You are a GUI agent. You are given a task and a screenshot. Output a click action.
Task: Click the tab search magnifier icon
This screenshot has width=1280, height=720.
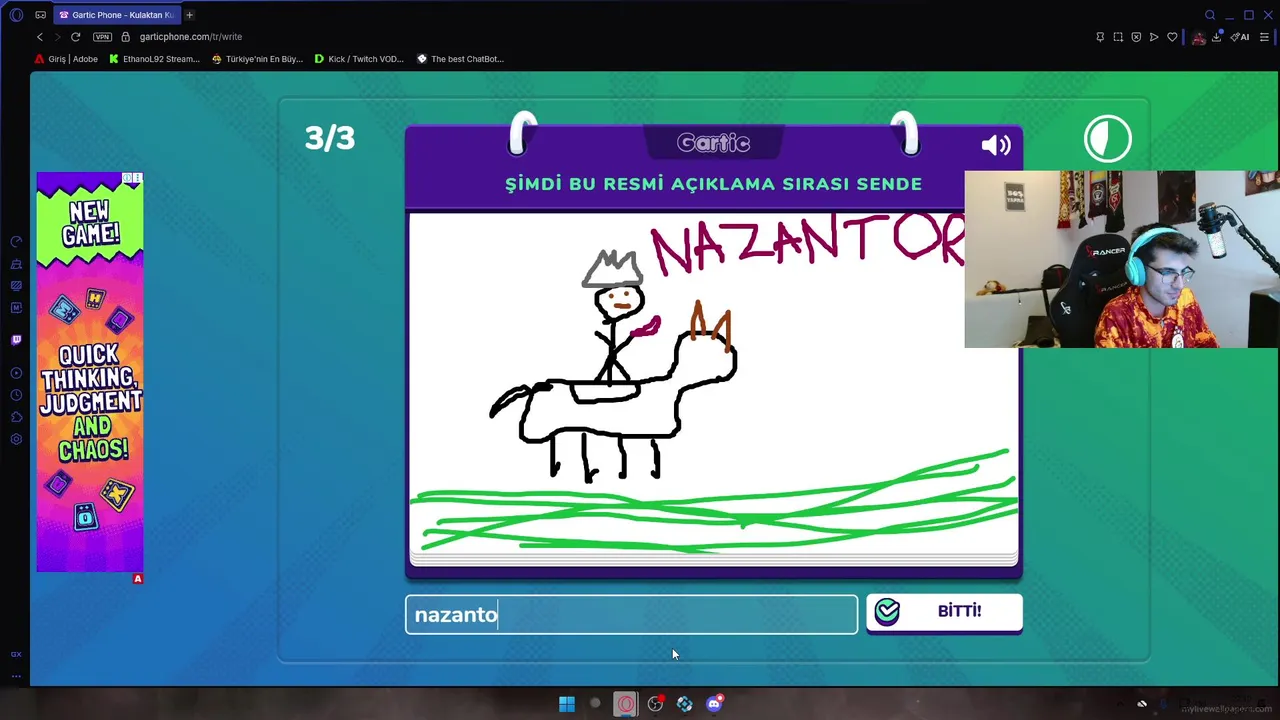[1210, 15]
